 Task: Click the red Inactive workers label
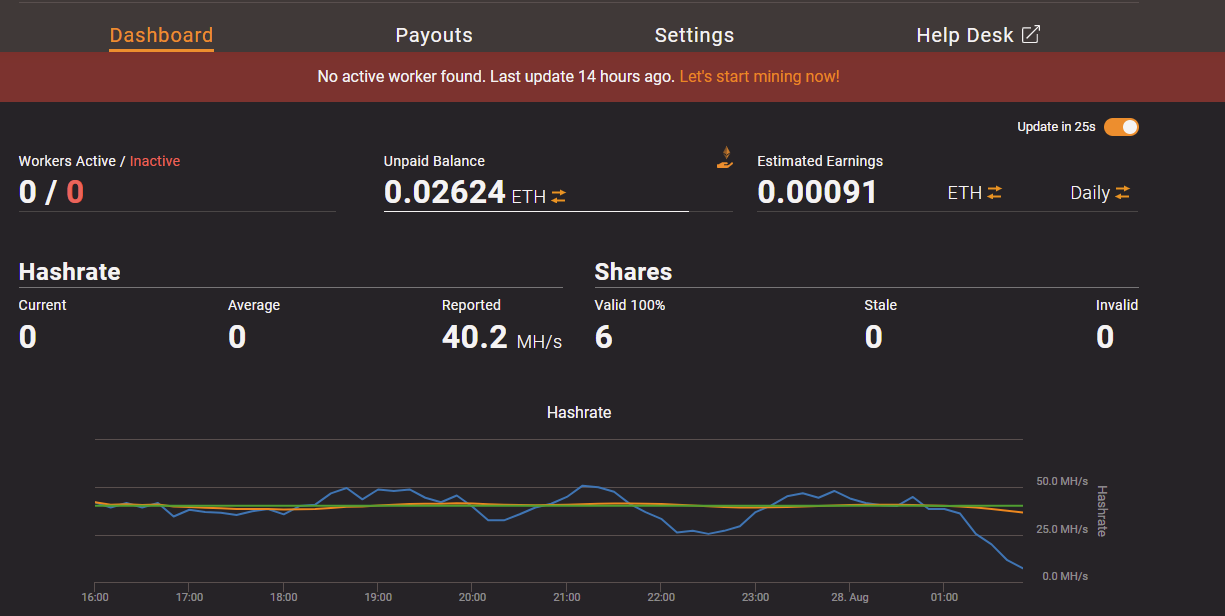[x=155, y=161]
